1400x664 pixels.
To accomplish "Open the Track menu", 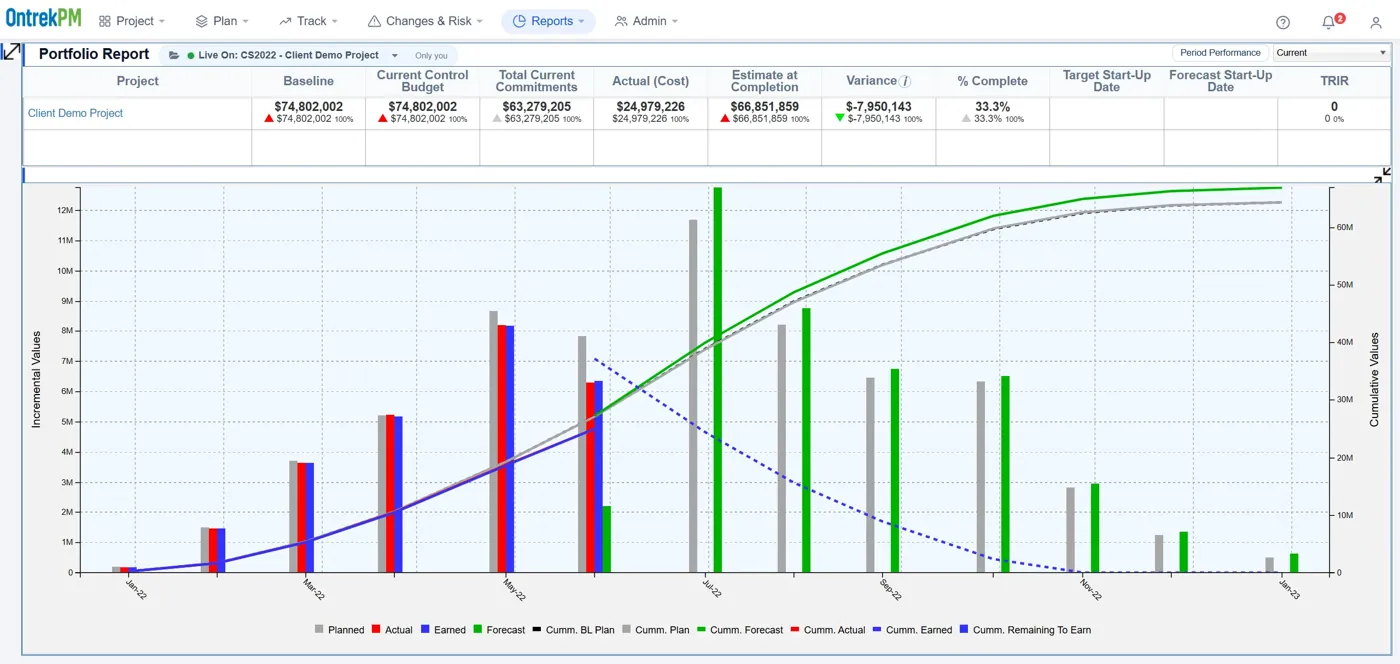I will pyautogui.click(x=308, y=21).
